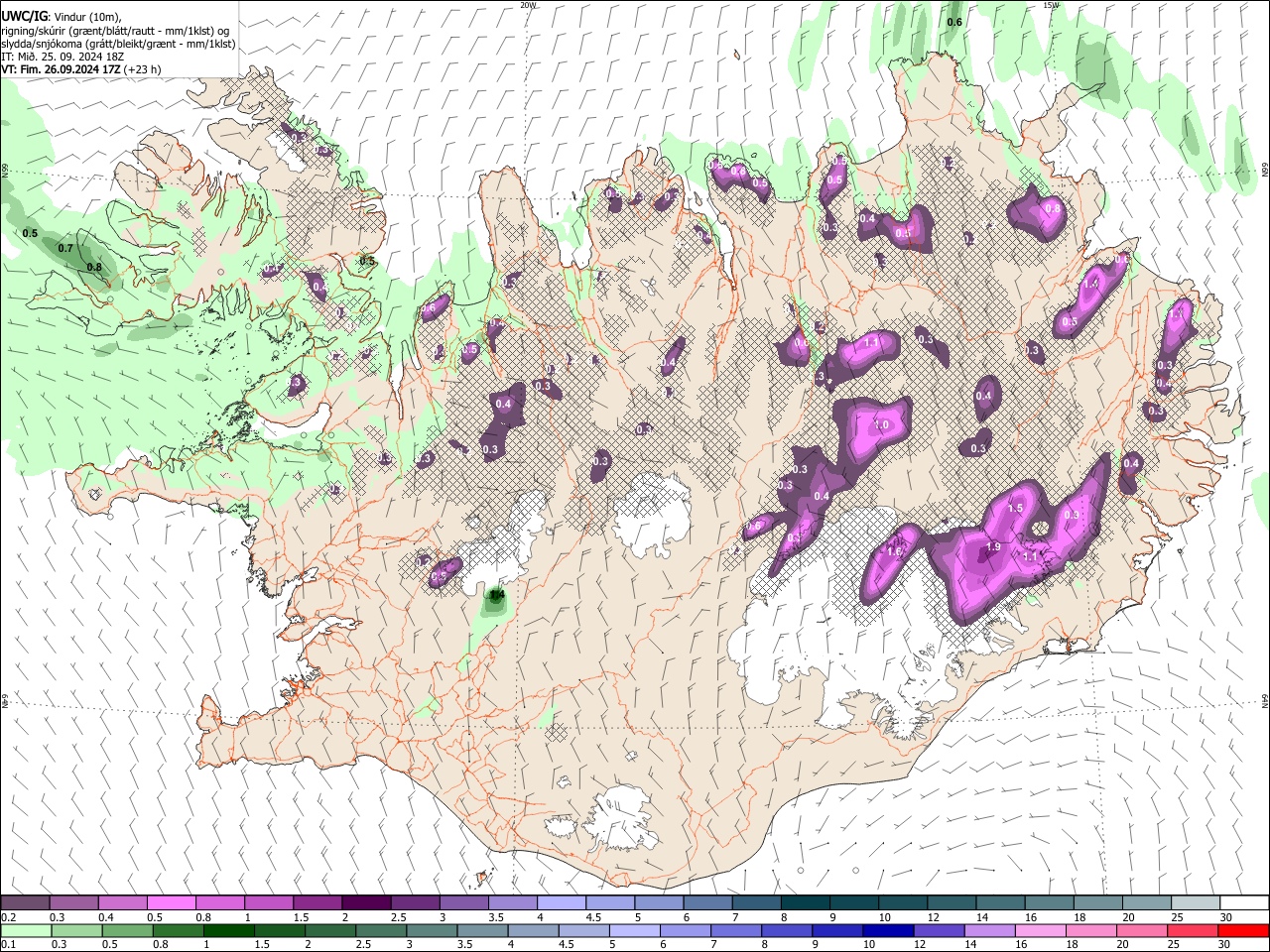Pick top-row dark purple swatch starting at 2
Viewport: 1270px width, 952px height.
click(x=365, y=903)
